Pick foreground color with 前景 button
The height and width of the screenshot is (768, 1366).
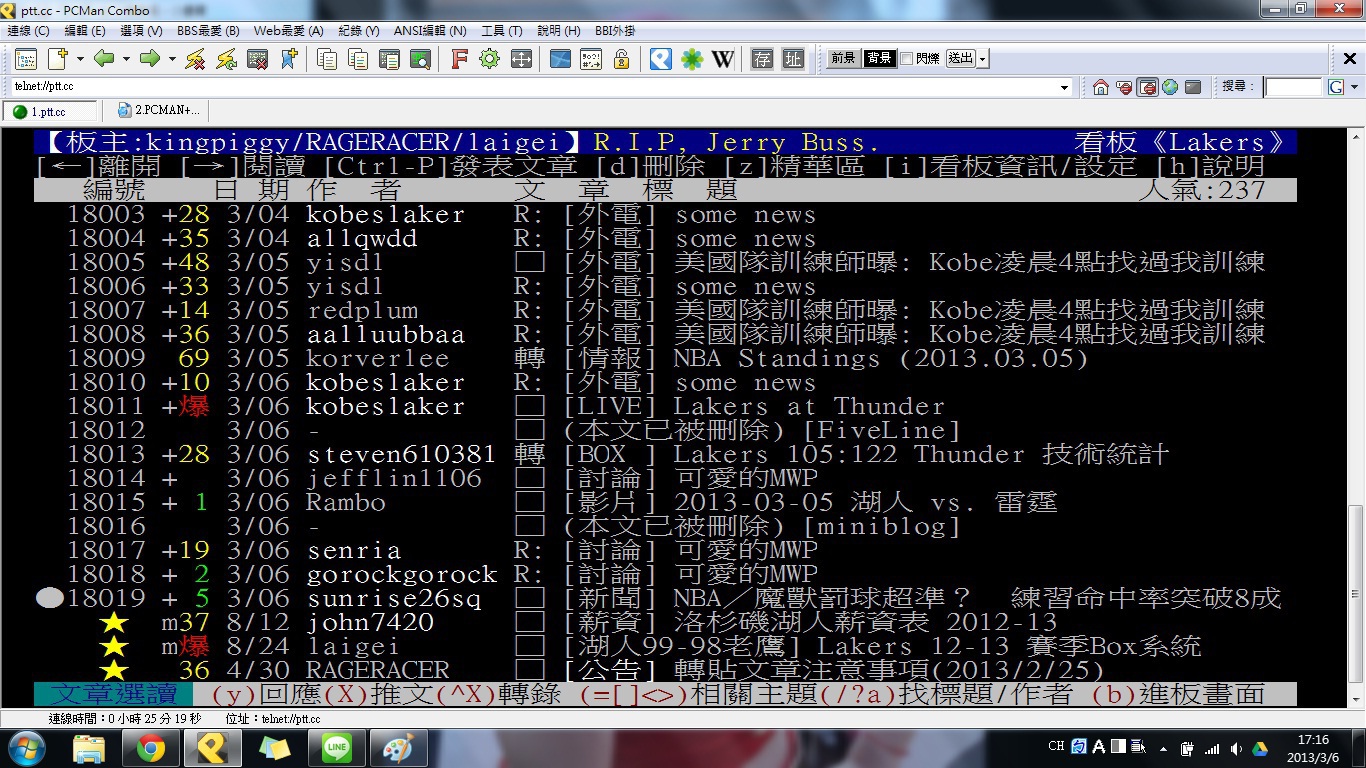[842, 59]
